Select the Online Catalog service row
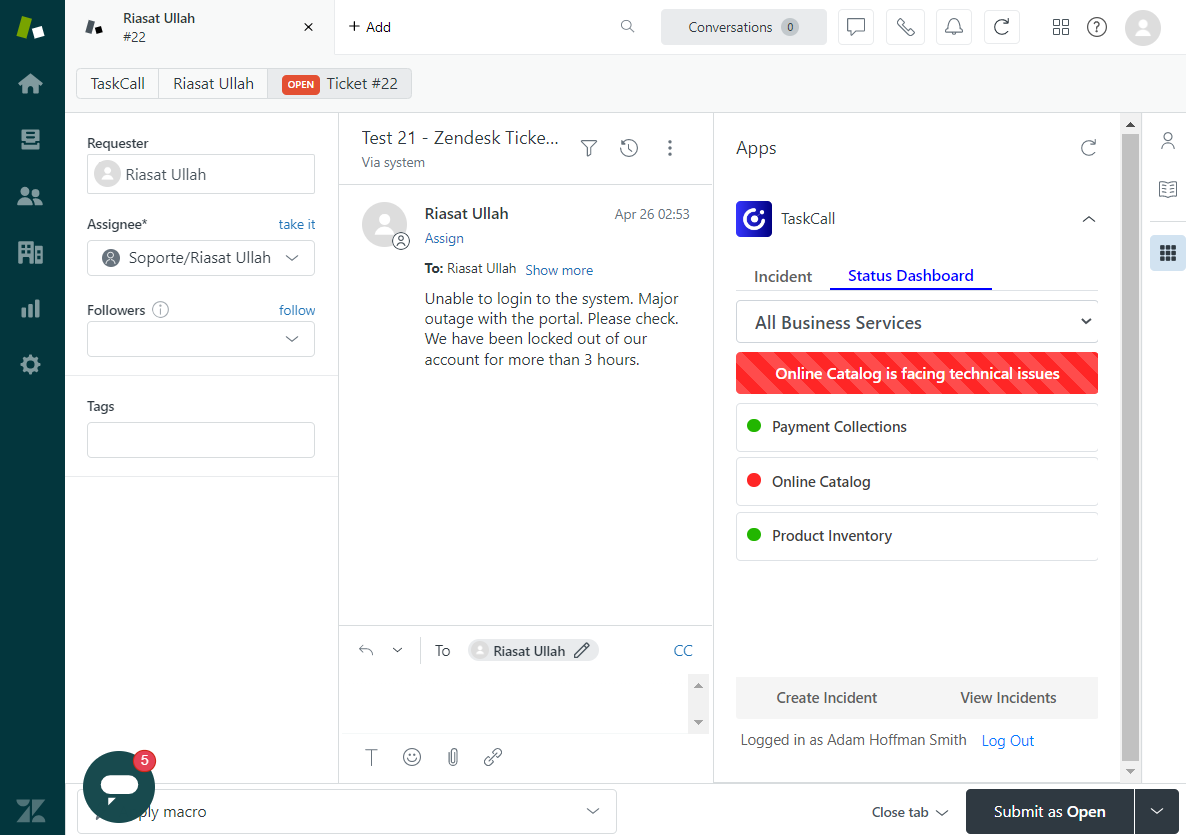The image size is (1186, 835). (x=917, y=482)
